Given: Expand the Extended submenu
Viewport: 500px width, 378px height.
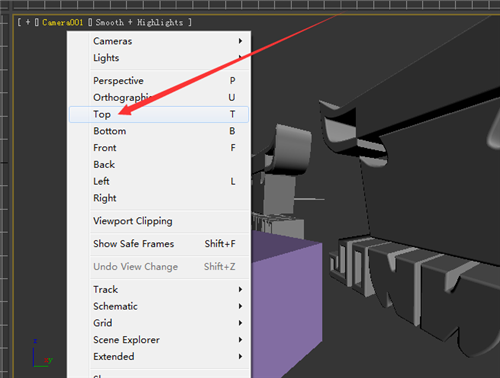Looking at the screenshot, I should pyautogui.click(x=159, y=357).
